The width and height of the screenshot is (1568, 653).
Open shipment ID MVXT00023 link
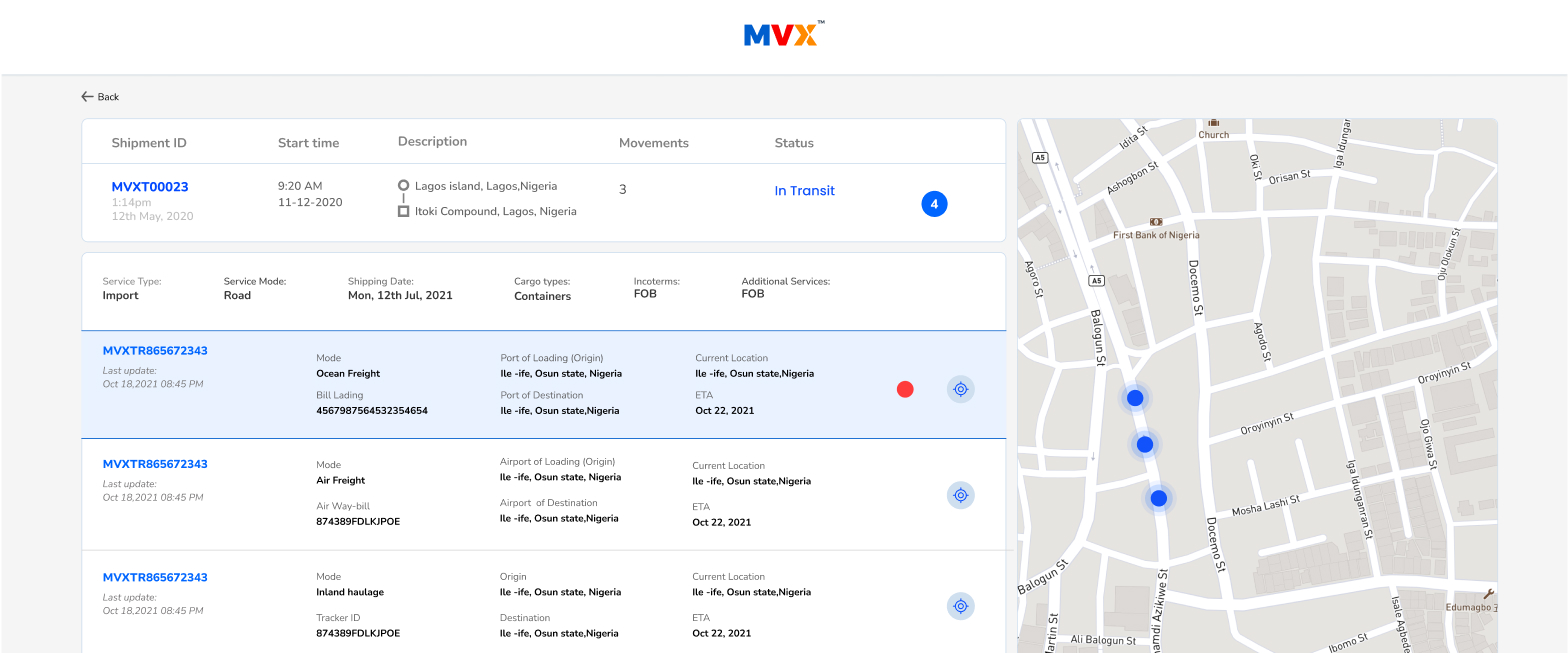click(x=150, y=187)
